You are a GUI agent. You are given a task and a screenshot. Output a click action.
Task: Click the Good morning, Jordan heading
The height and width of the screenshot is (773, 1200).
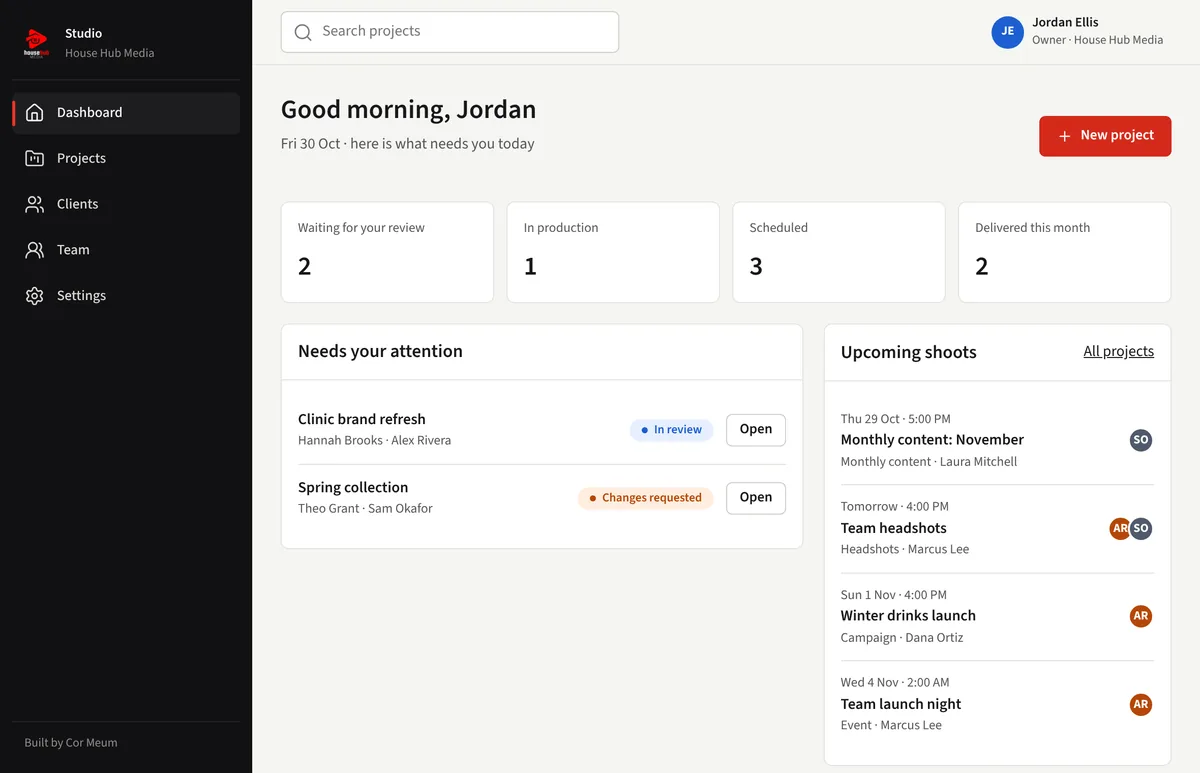tap(408, 110)
